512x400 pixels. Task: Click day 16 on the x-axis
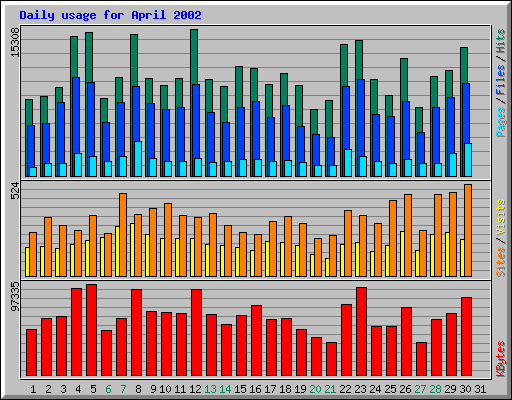[255, 389]
